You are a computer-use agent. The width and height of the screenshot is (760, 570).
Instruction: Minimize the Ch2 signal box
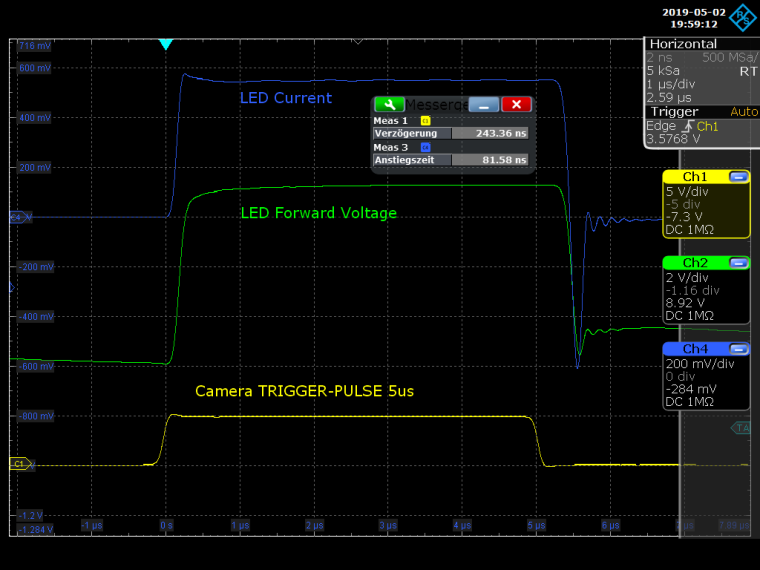coord(739,263)
